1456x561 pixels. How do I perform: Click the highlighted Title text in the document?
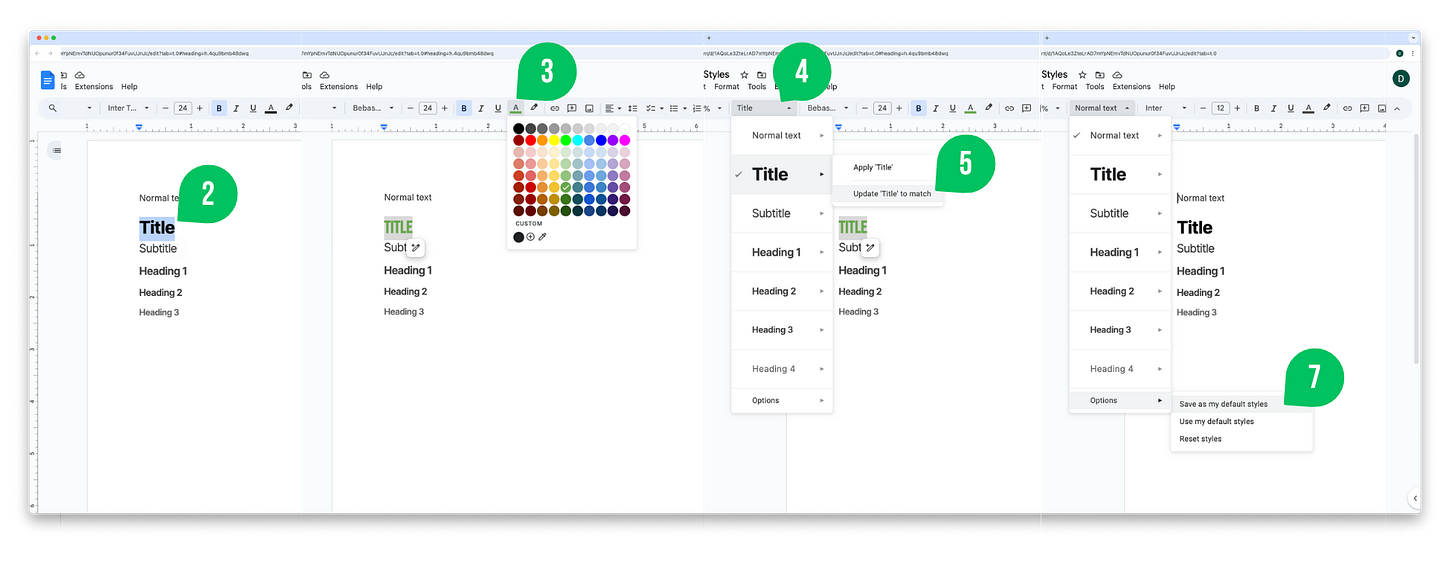pyautogui.click(x=157, y=228)
